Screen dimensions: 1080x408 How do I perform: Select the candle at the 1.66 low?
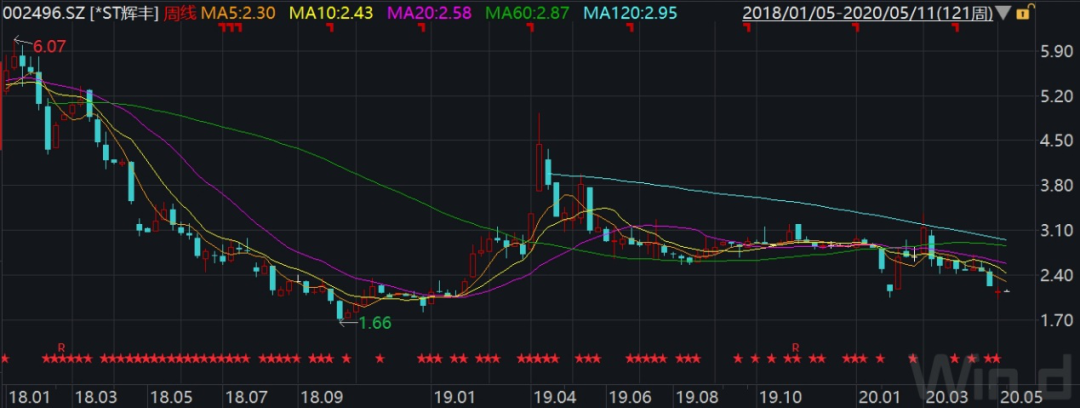pos(340,310)
